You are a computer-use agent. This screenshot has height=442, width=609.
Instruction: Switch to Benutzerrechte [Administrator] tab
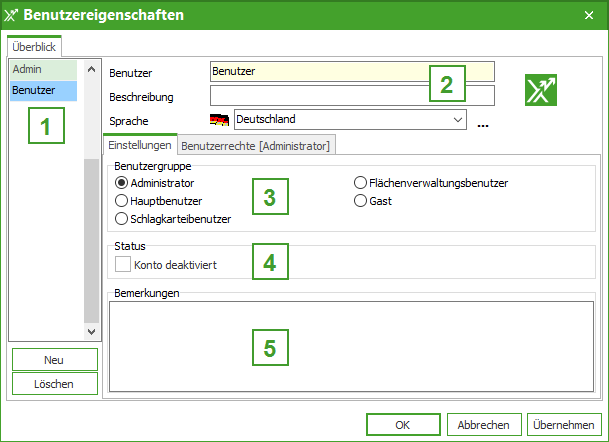255,146
